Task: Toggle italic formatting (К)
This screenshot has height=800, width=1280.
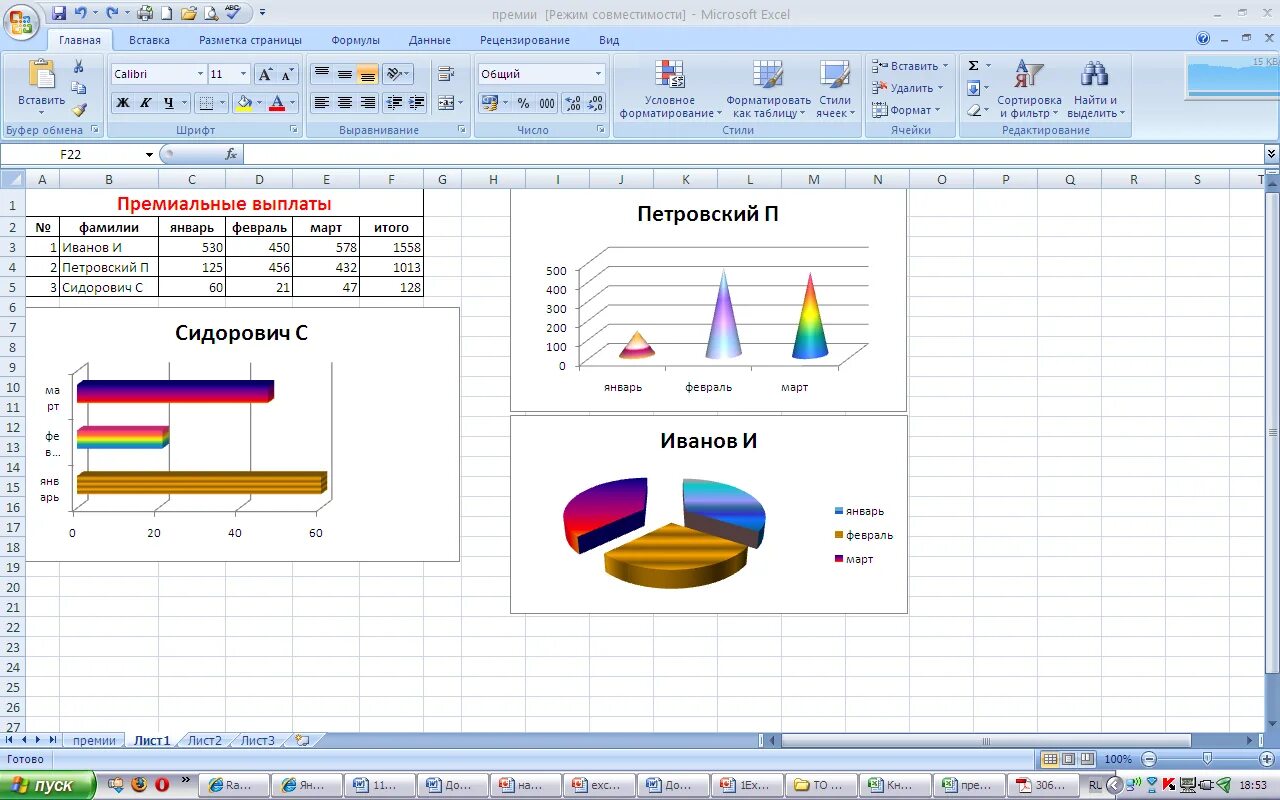Action: (146, 102)
